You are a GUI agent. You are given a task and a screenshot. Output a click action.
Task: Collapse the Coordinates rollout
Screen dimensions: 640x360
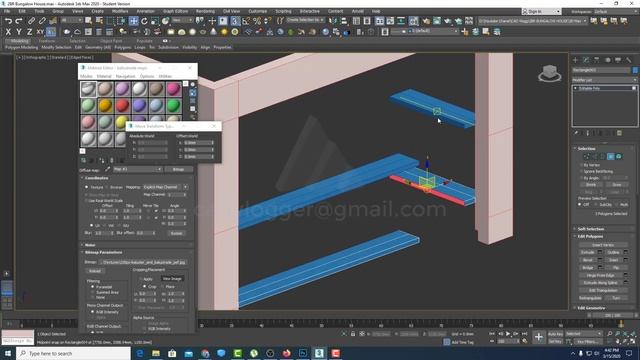point(96,178)
